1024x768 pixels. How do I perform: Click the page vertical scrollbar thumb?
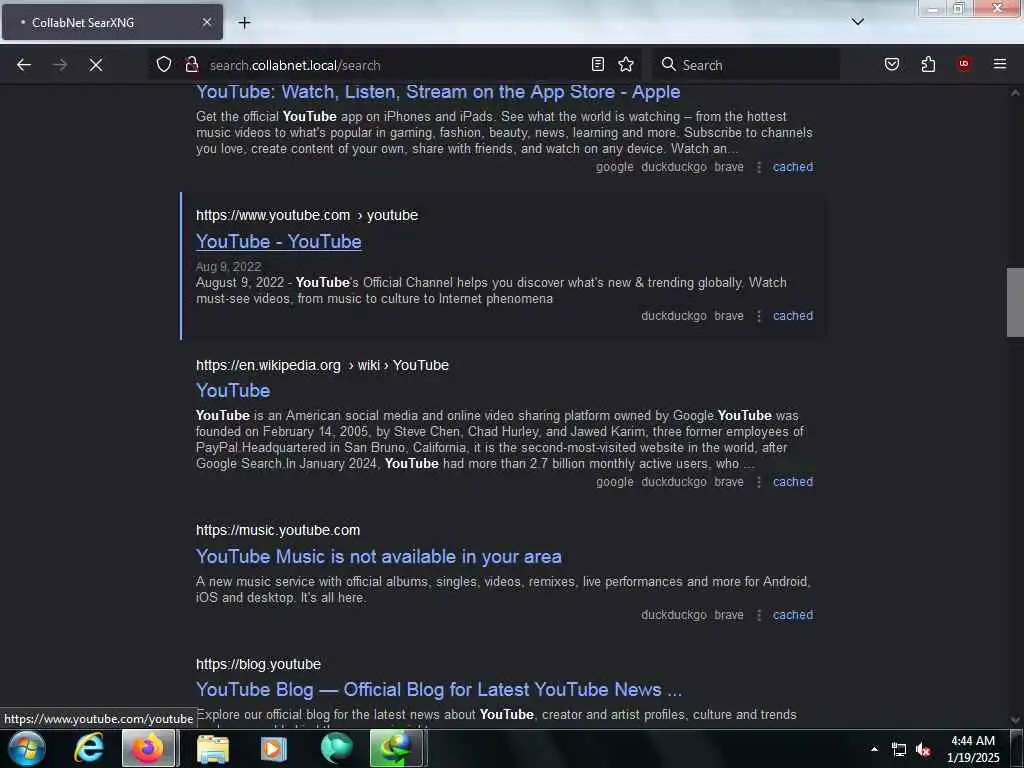1015,302
